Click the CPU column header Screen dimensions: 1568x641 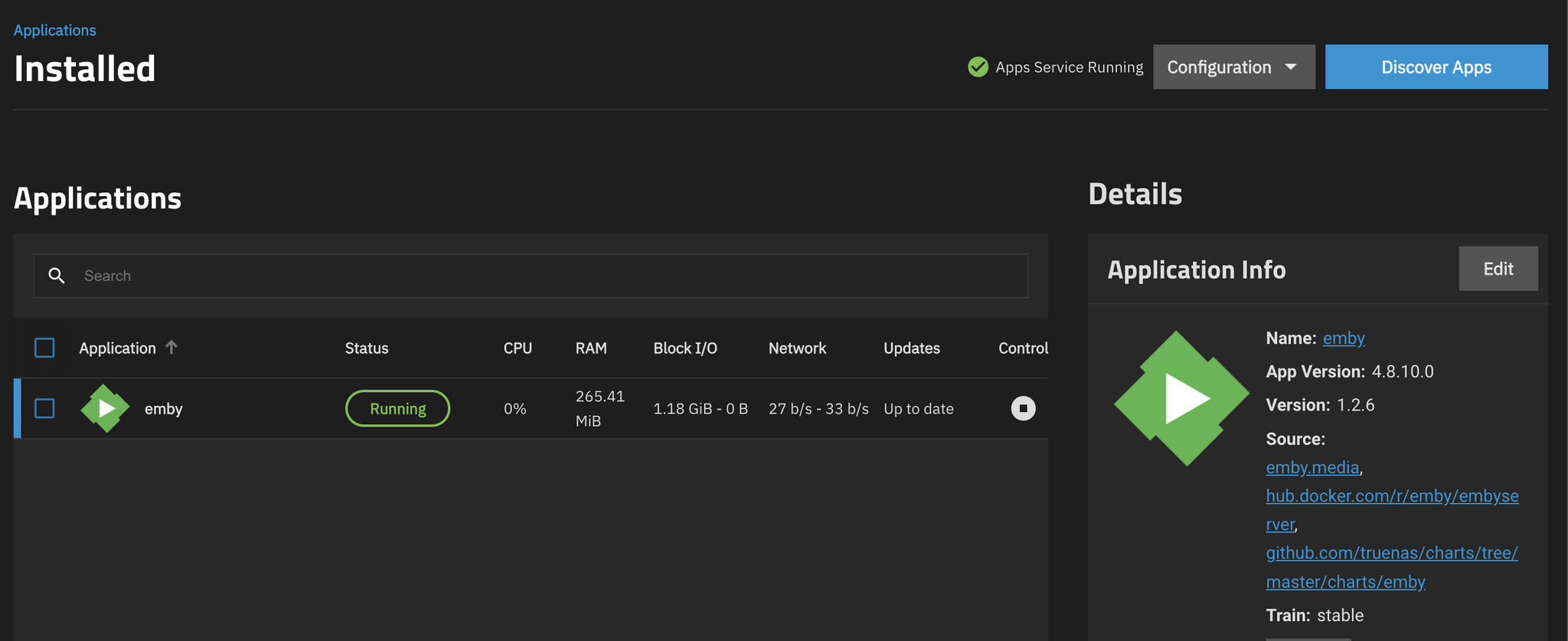pos(518,348)
